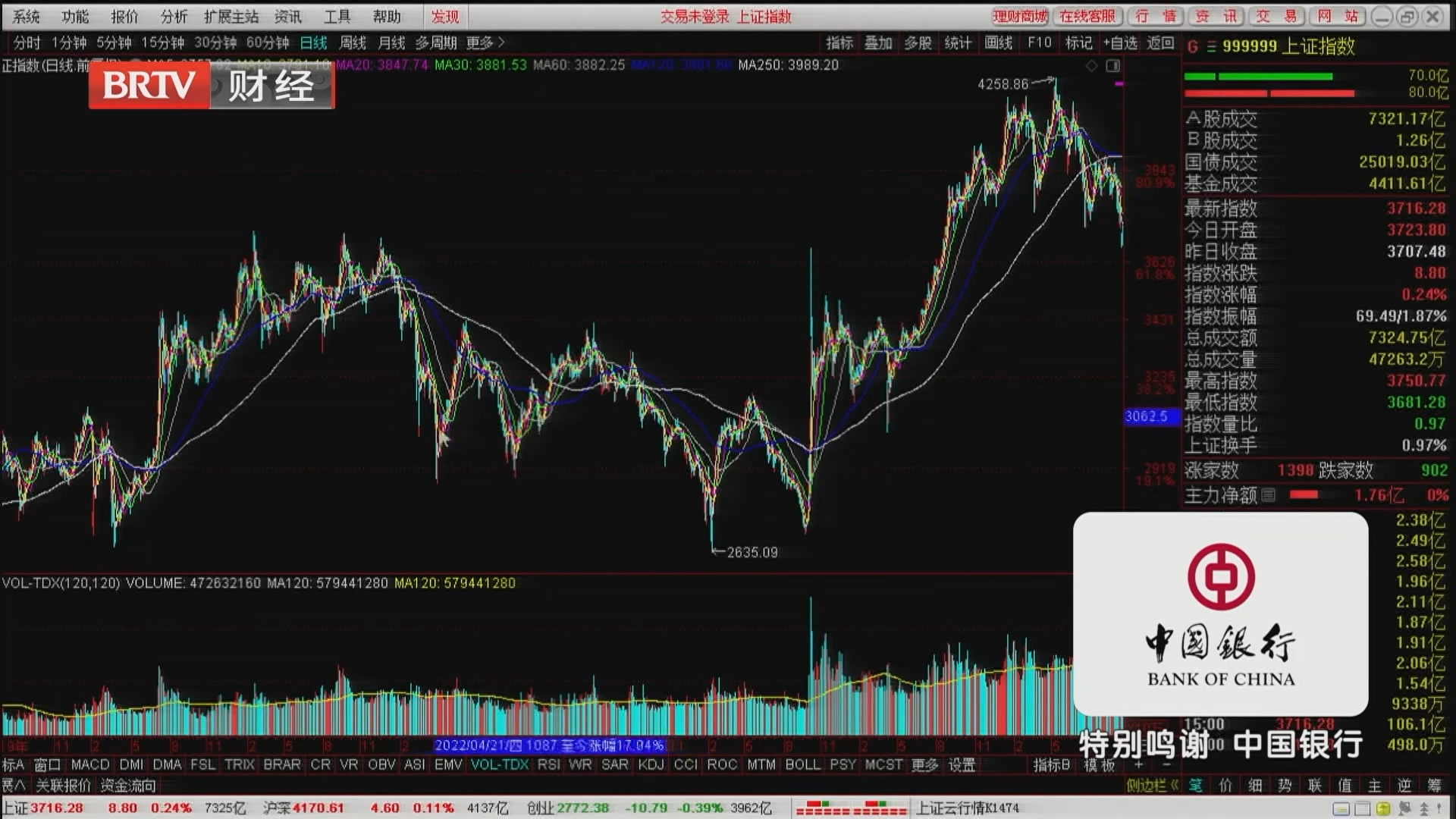Open the 设置 indicator settings
Image resolution: width=1456 pixels, height=819 pixels.
tap(962, 765)
